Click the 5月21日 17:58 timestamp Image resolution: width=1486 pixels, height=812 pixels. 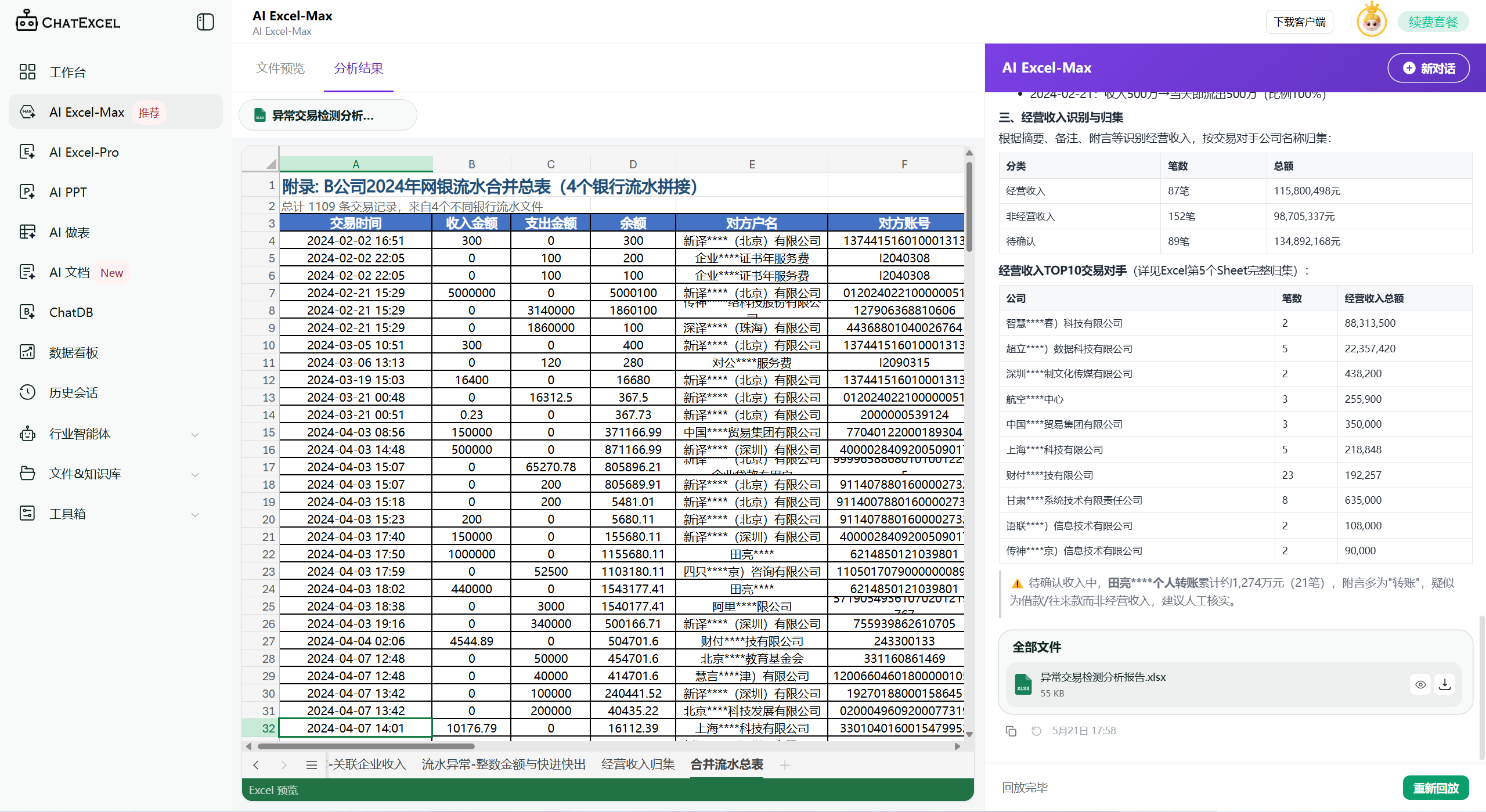[x=1084, y=731]
